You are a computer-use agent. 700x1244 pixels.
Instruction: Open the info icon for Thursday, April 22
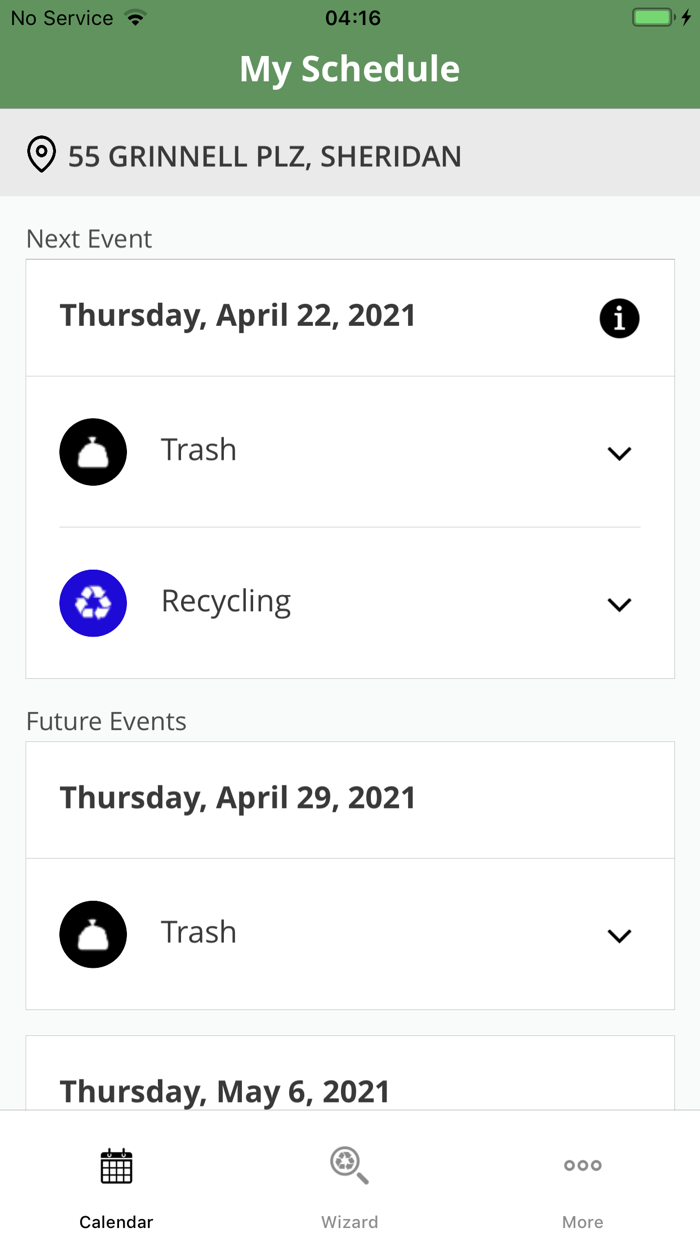click(x=619, y=318)
